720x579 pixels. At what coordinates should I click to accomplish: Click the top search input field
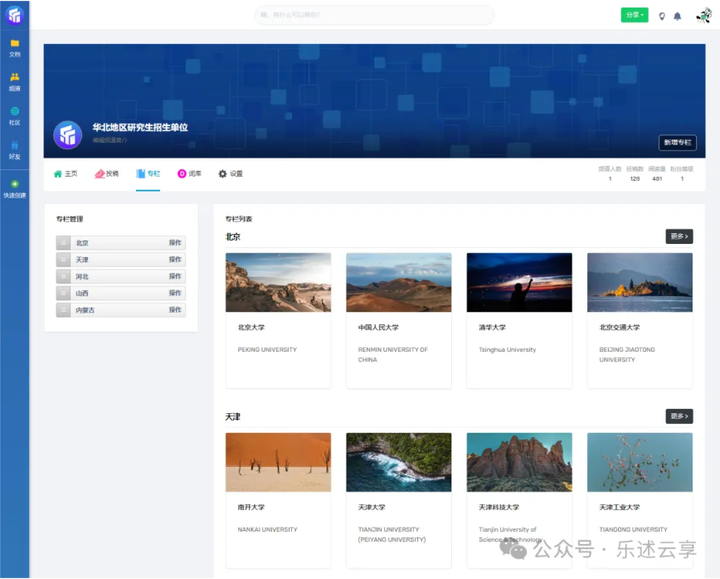[x=374, y=15]
